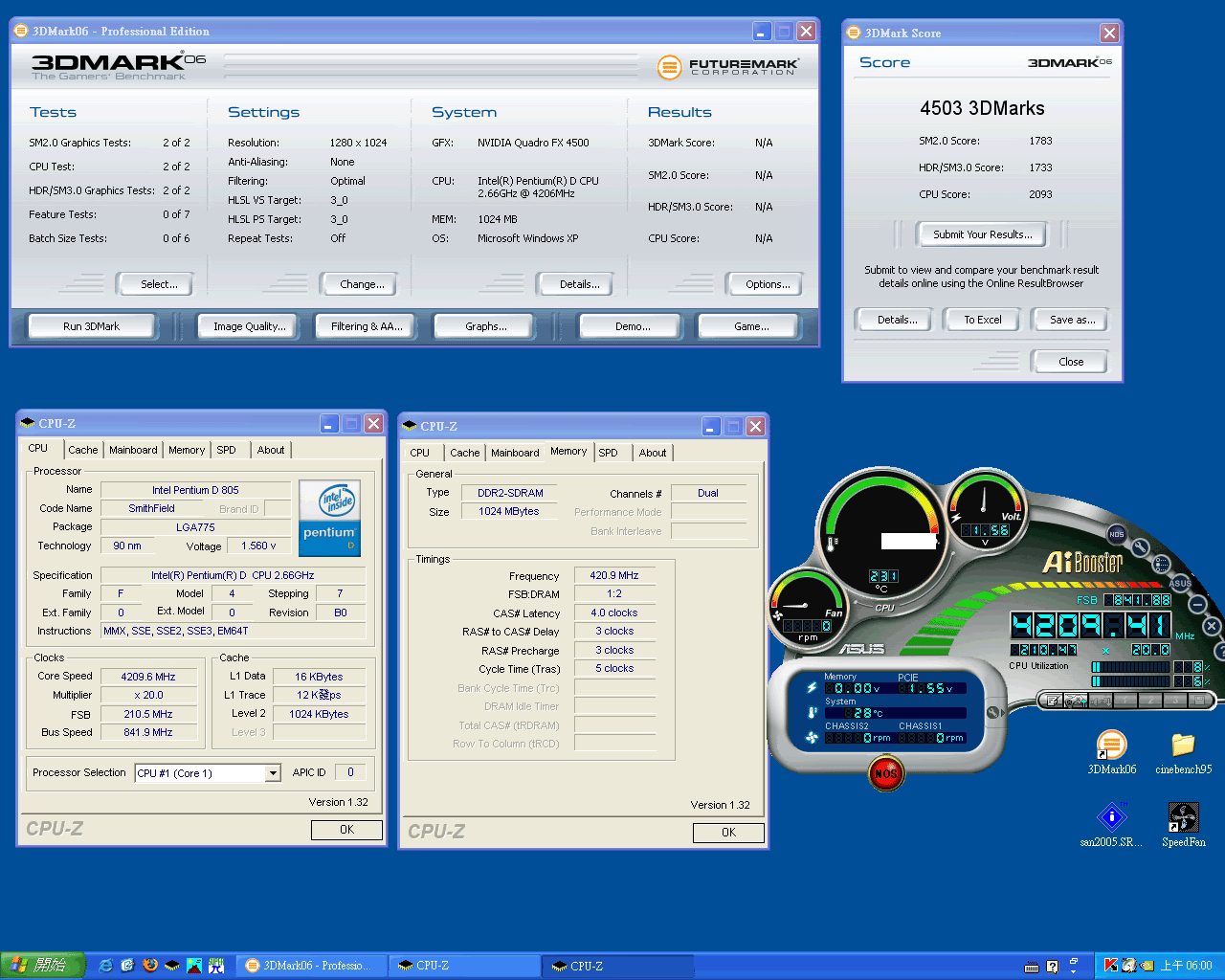Click the Image Quality... button
Viewport: 1225px width, 980px height.
pos(250,326)
